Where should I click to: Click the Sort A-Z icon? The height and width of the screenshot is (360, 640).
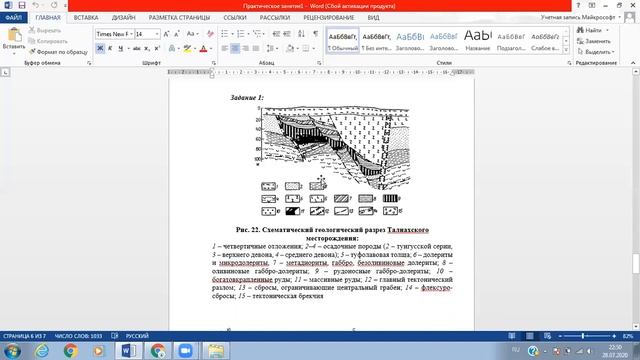click(x=301, y=34)
